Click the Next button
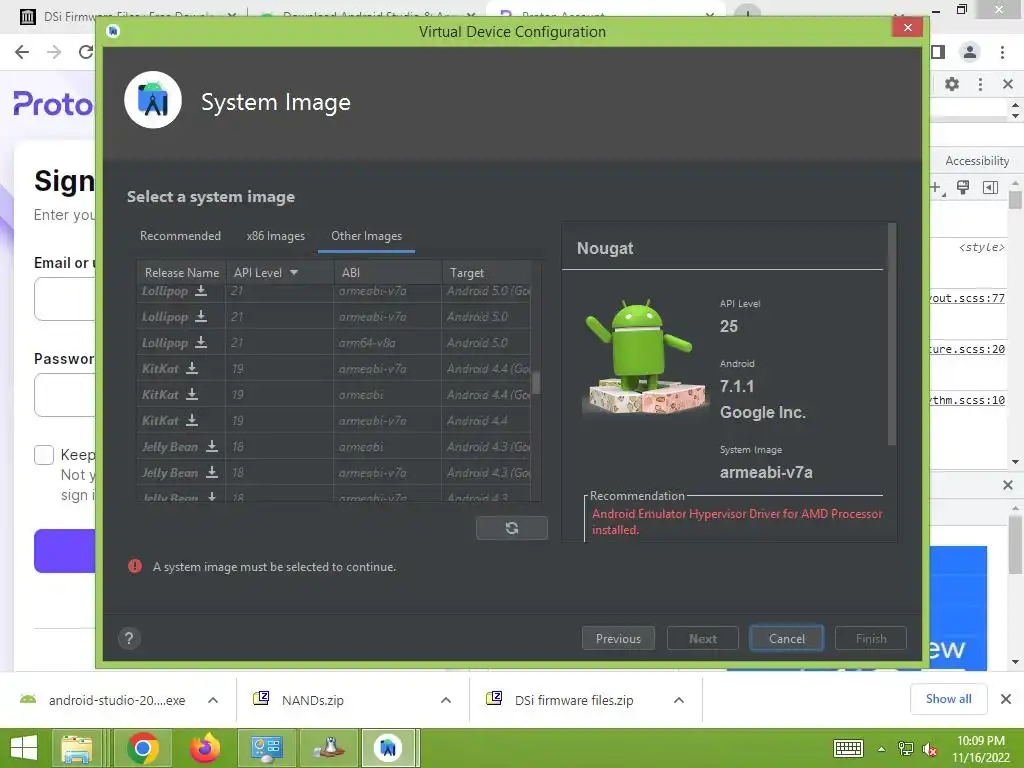 coord(703,638)
